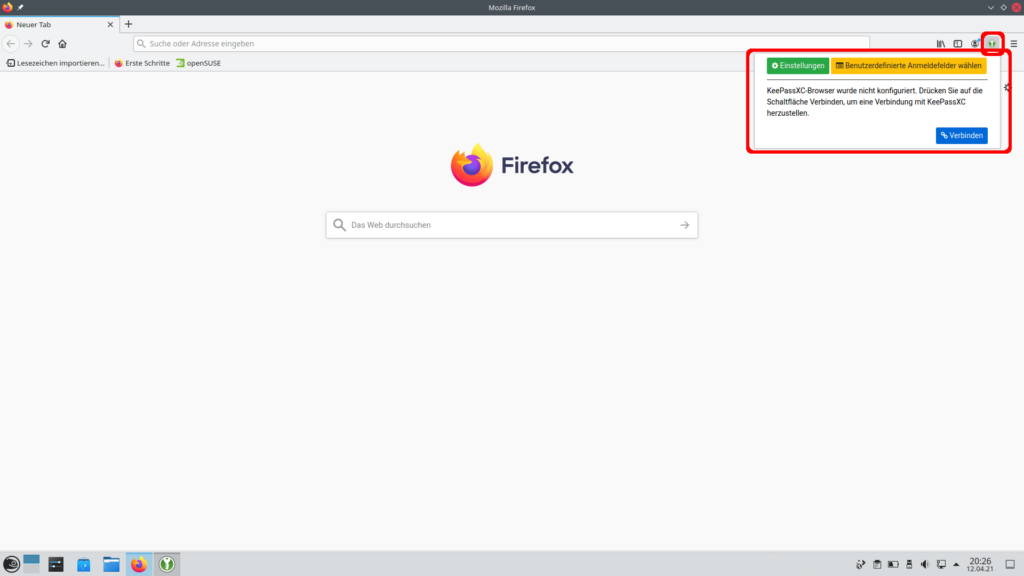Click the Das Web durchsuchen search box
Image resolution: width=1024 pixels, height=576 pixels.
click(511, 225)
